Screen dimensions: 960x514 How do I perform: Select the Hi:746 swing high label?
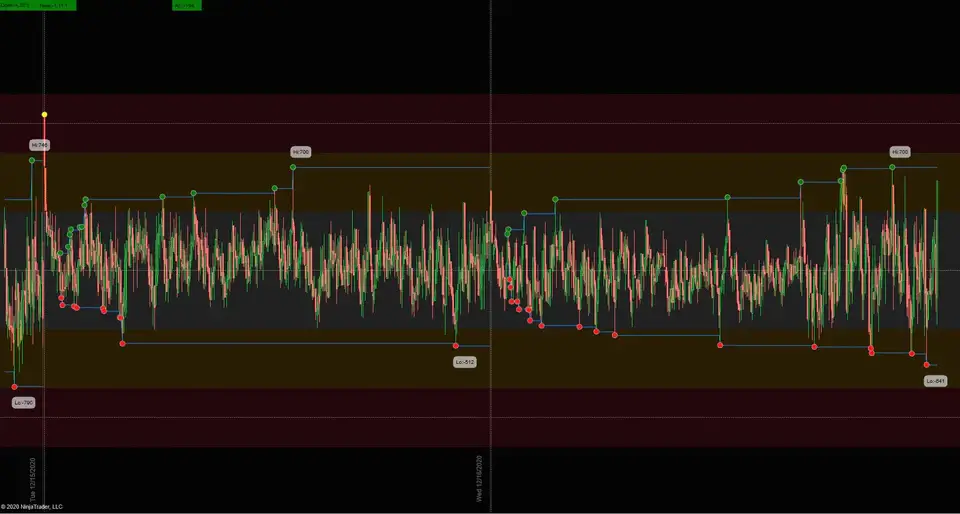click(39, 145)
